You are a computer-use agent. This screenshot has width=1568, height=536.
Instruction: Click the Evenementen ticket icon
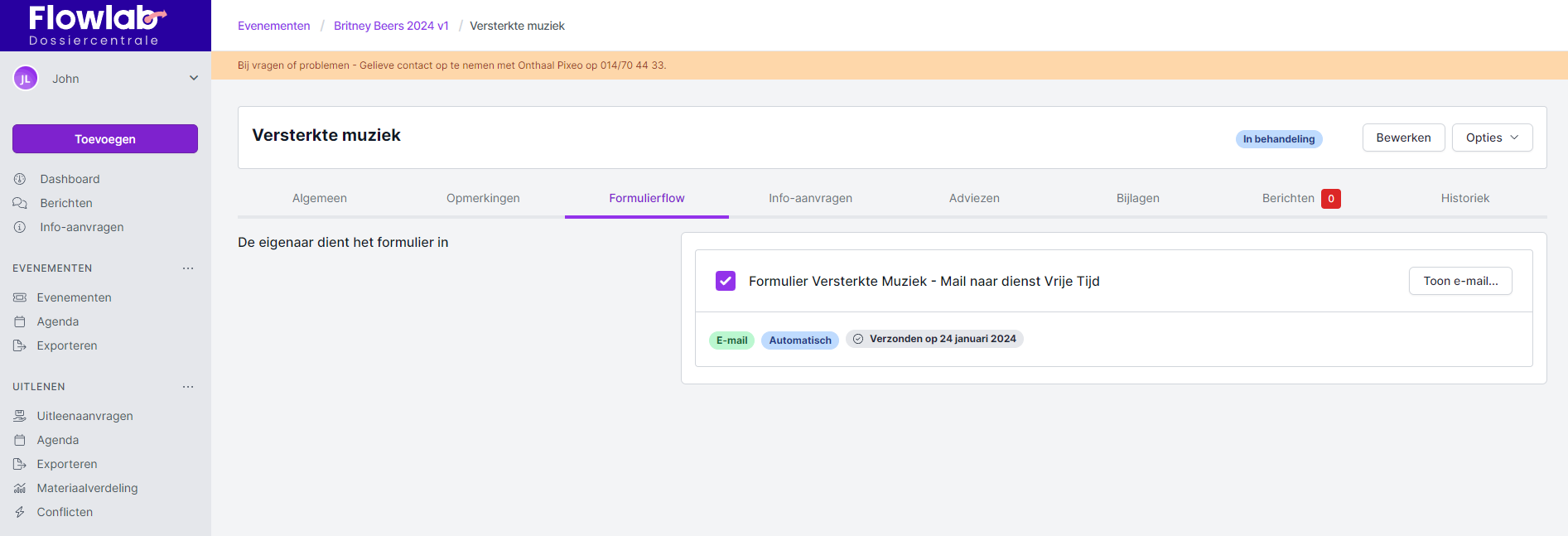coord(20,297)
